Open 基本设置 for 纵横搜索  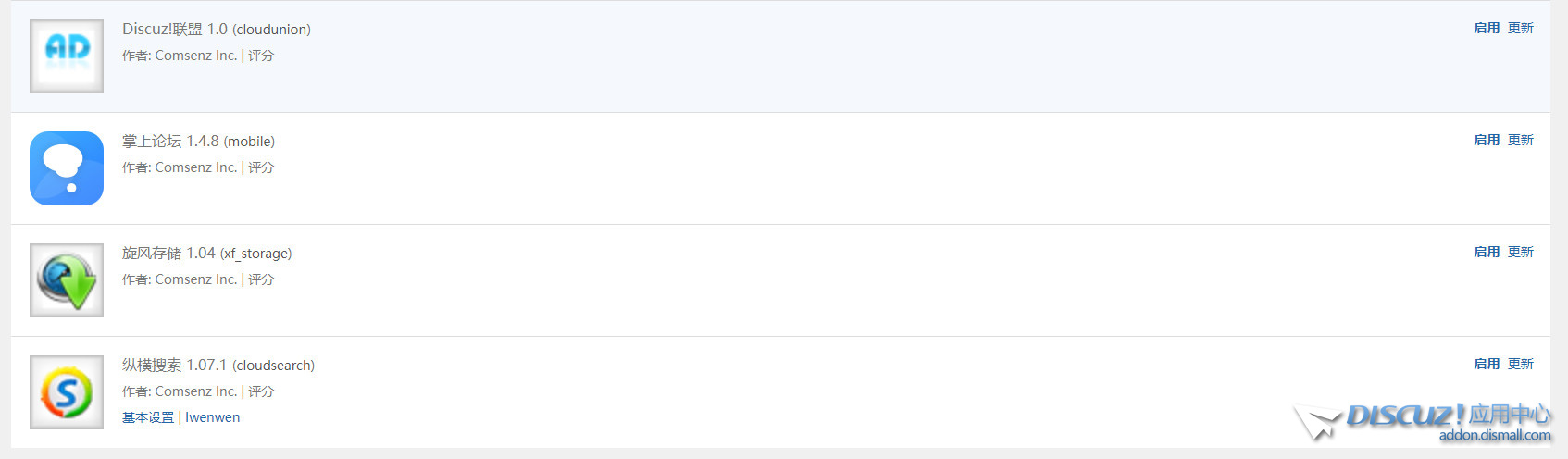click(x=148, y=417)
